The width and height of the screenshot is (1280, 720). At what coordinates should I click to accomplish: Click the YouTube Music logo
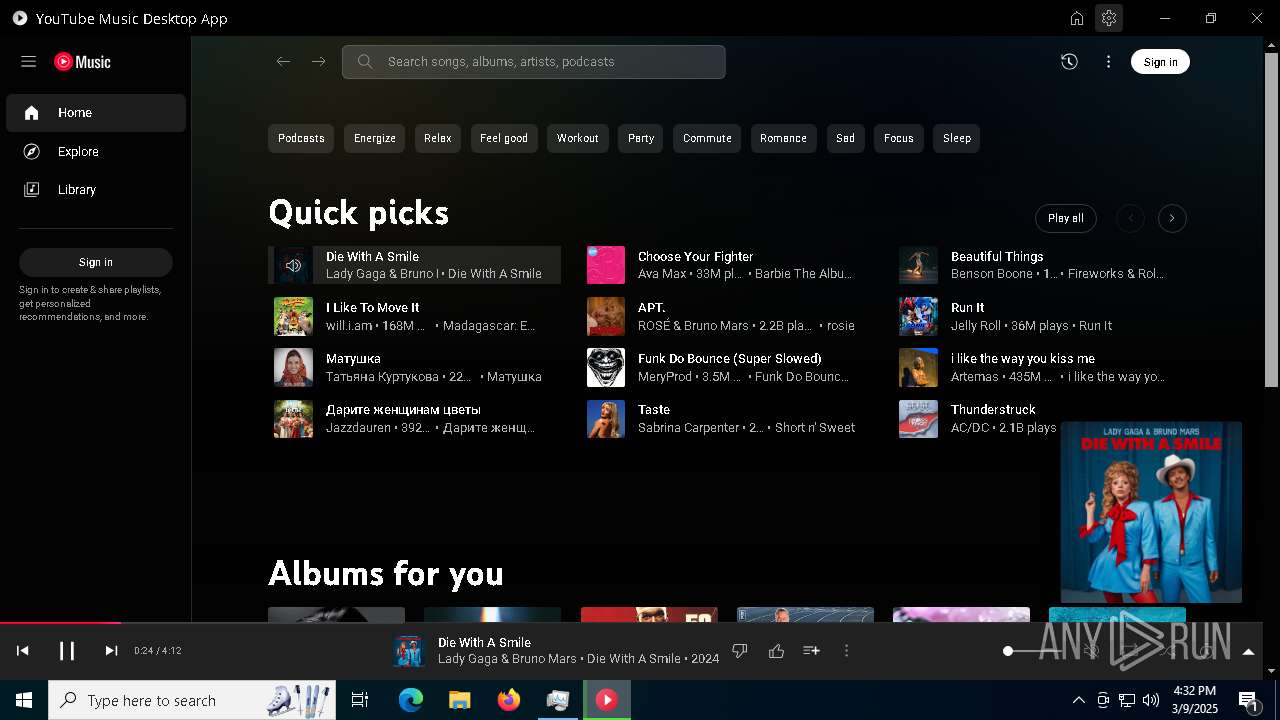tap(82, 62)
